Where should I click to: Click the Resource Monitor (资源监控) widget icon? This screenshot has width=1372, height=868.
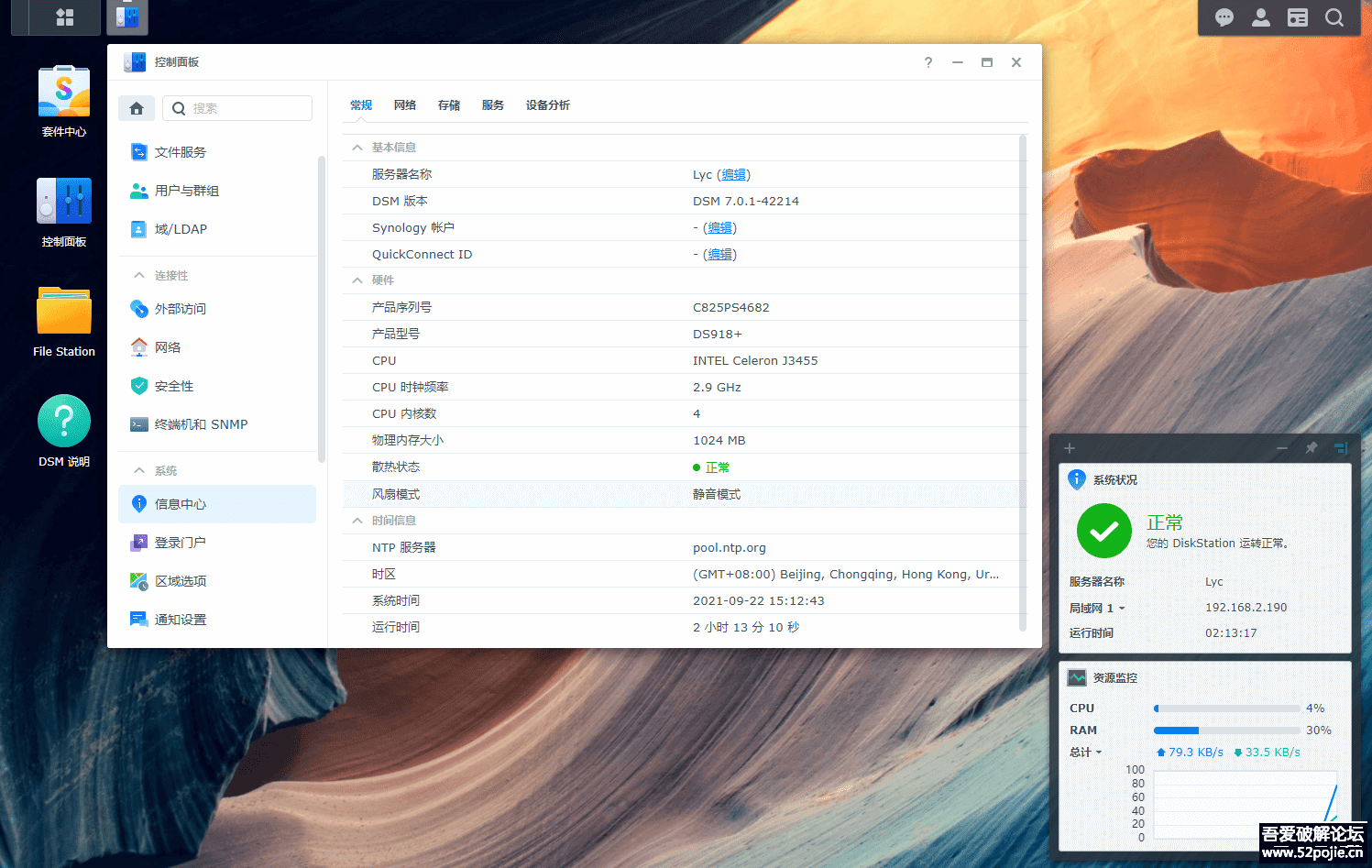[1077, 677]
